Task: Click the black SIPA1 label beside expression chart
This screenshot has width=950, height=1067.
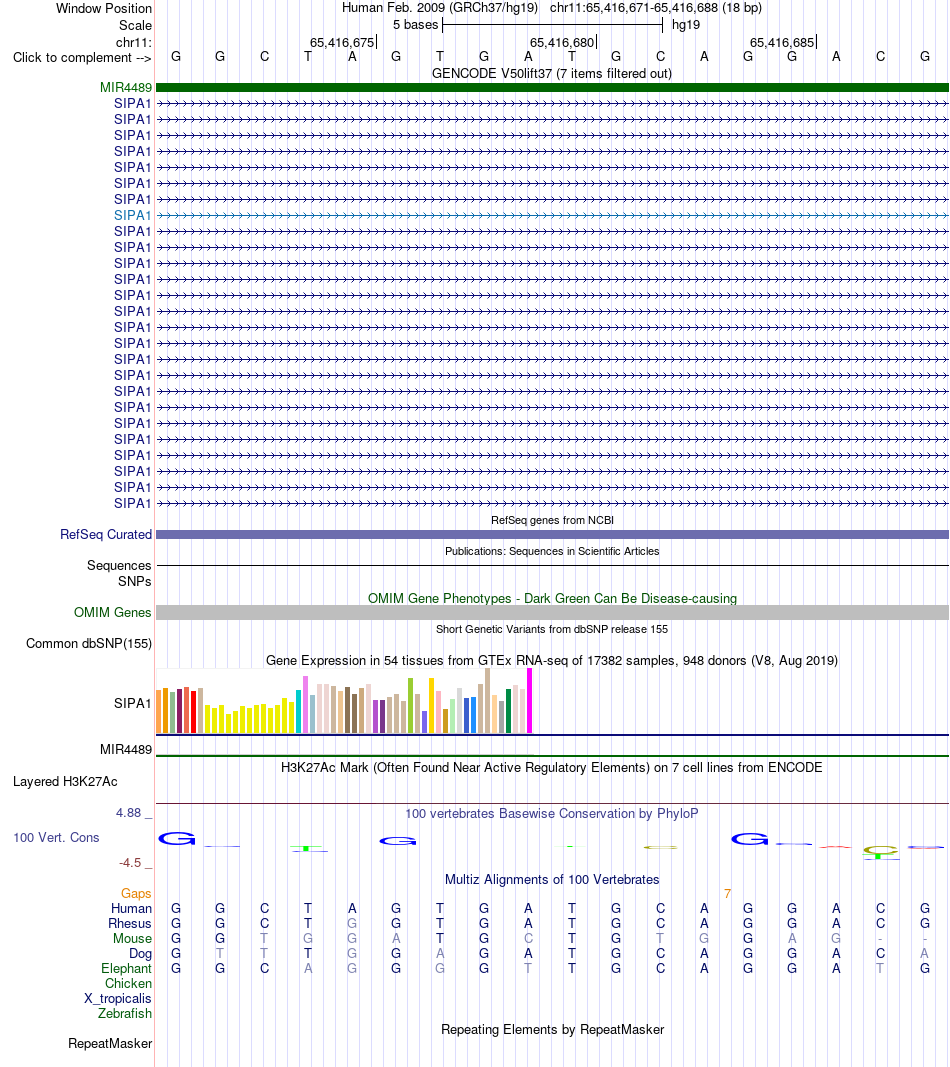Action: pyautogui.click(x=133, y=704)
